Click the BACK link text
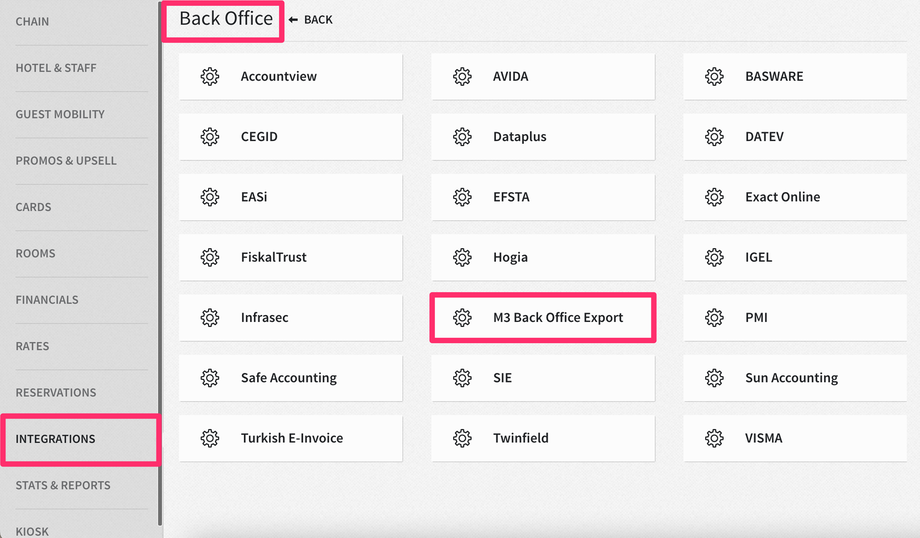This screenshot has height=538, width=920. (318, 20)
